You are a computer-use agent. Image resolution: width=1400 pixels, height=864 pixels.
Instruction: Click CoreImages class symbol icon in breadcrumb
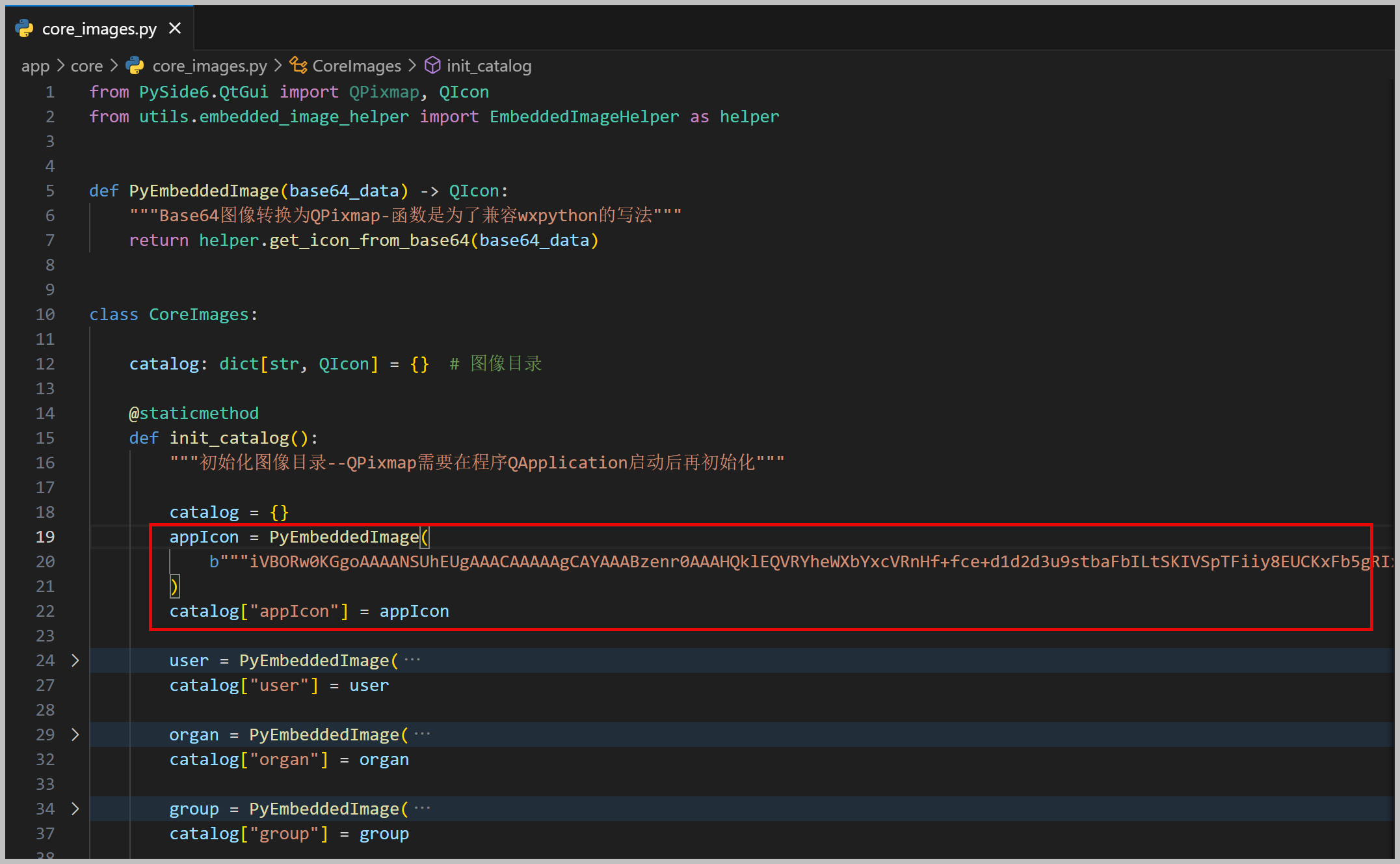298,66
